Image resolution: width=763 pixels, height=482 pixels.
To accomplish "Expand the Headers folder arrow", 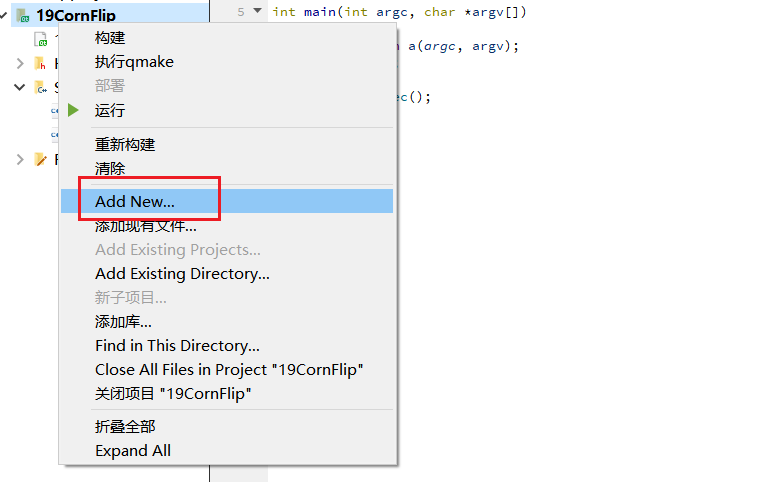I will click(x=20, y=63).
